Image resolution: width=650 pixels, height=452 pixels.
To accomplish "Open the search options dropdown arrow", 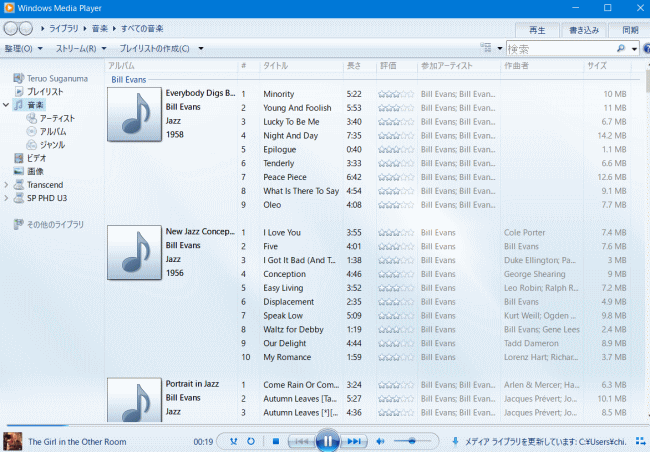I will [x=634, y=49].
